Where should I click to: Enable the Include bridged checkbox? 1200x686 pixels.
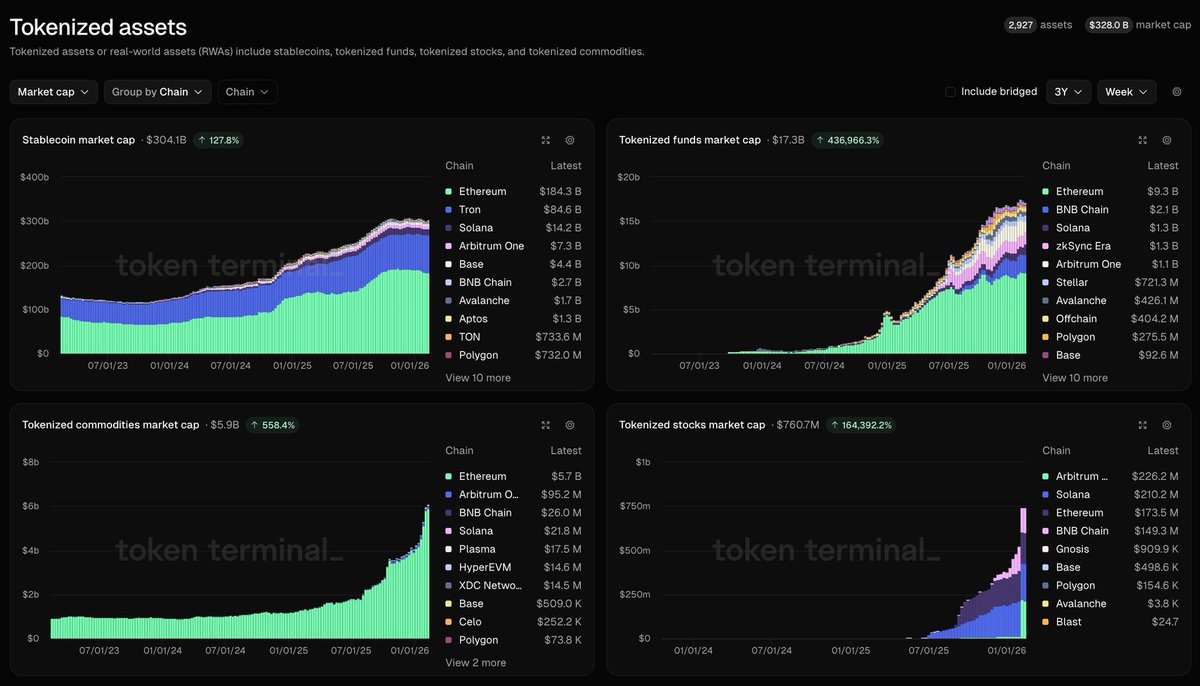[950, 92]
